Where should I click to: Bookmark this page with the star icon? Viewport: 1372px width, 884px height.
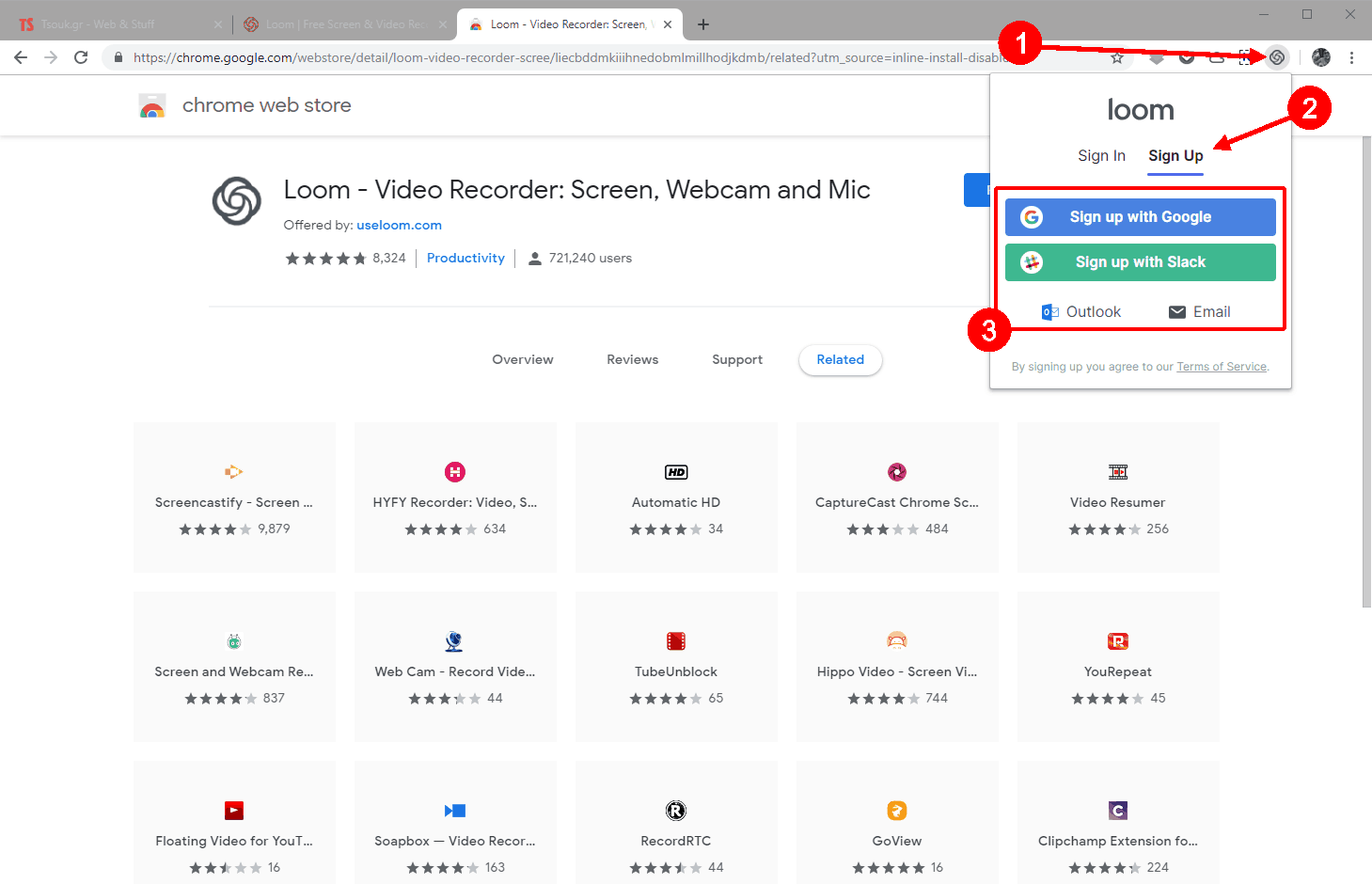point(1117,57)
